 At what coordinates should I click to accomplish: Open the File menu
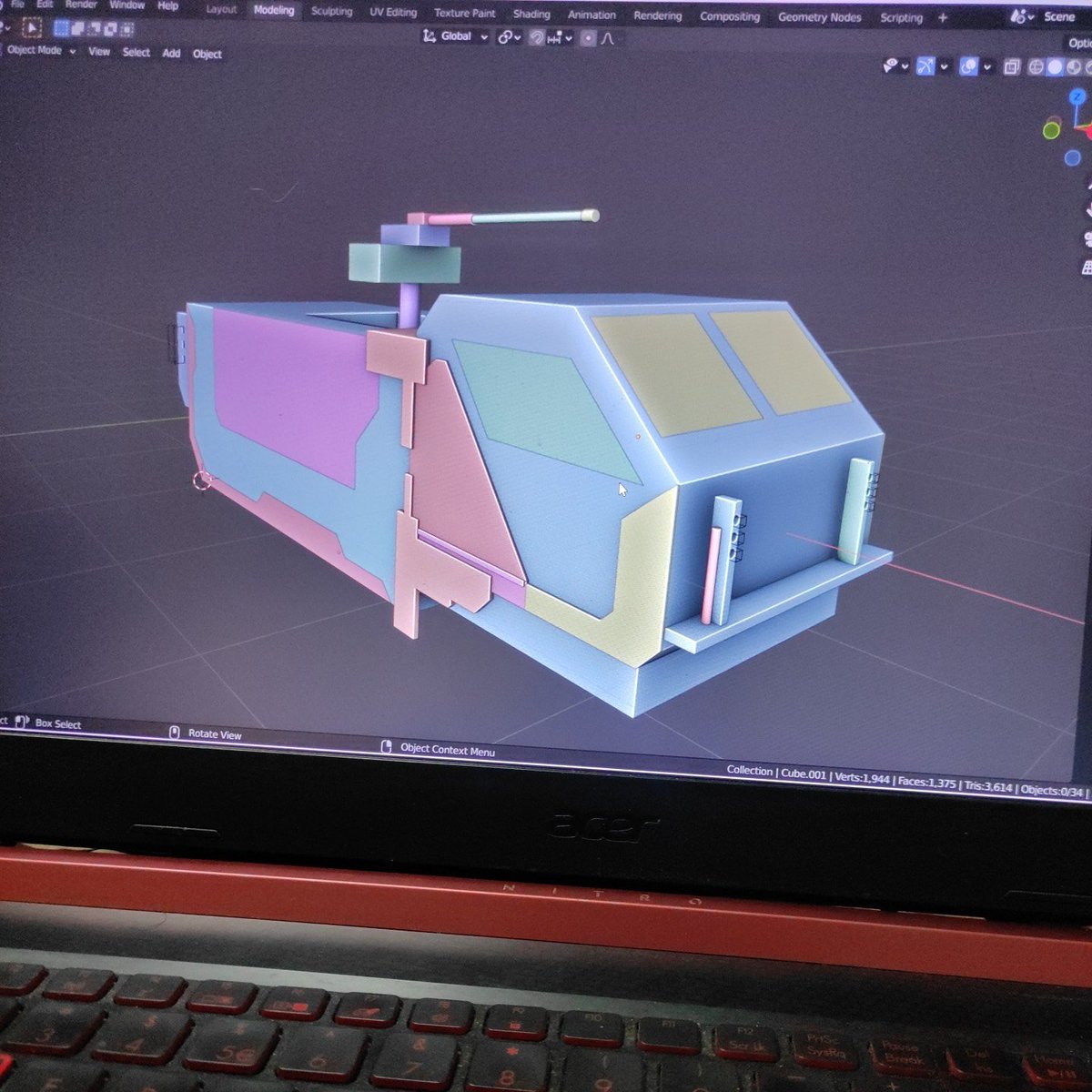coord(17,5)
